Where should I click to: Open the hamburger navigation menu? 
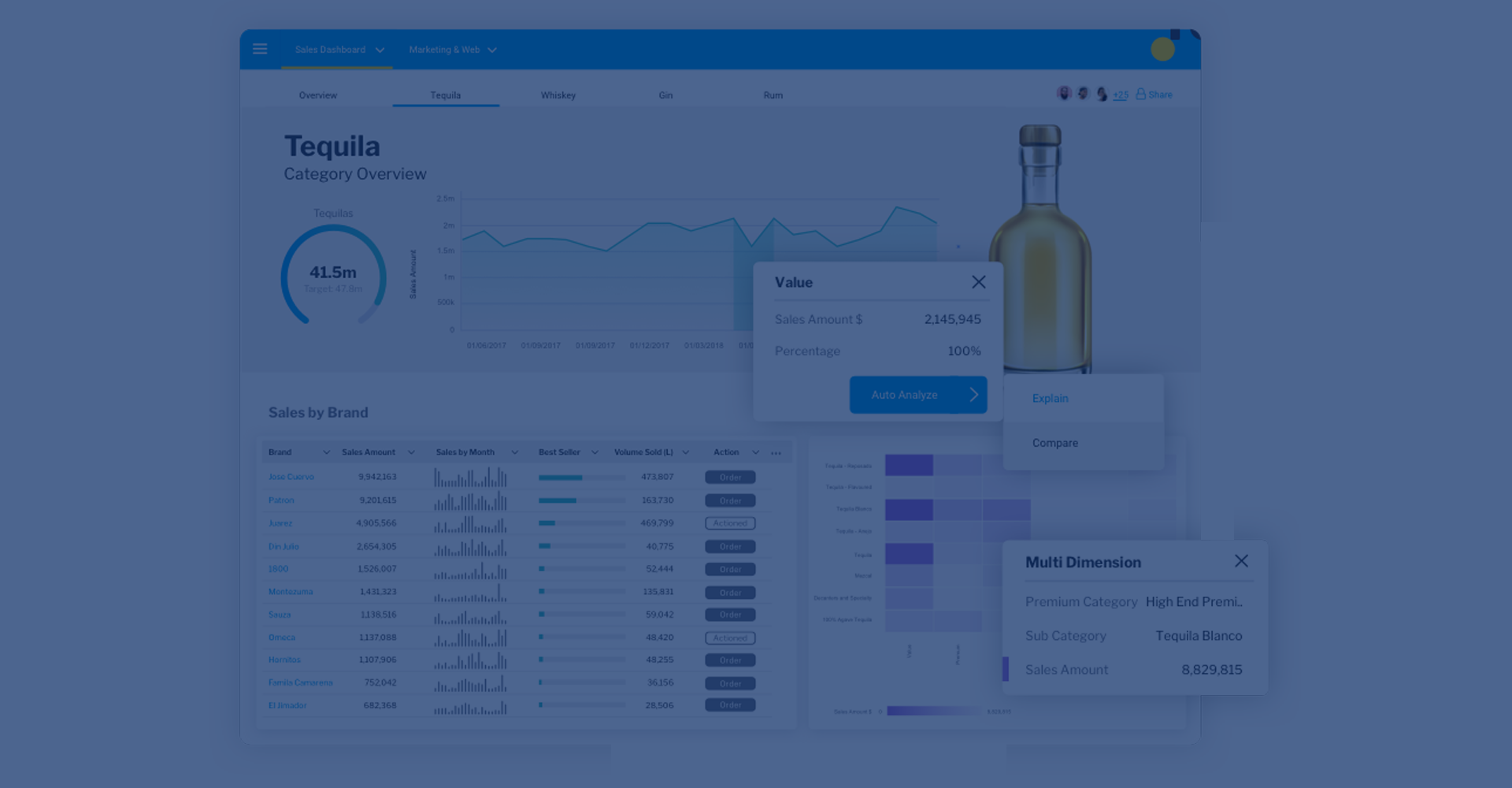[x=260, y=49]
